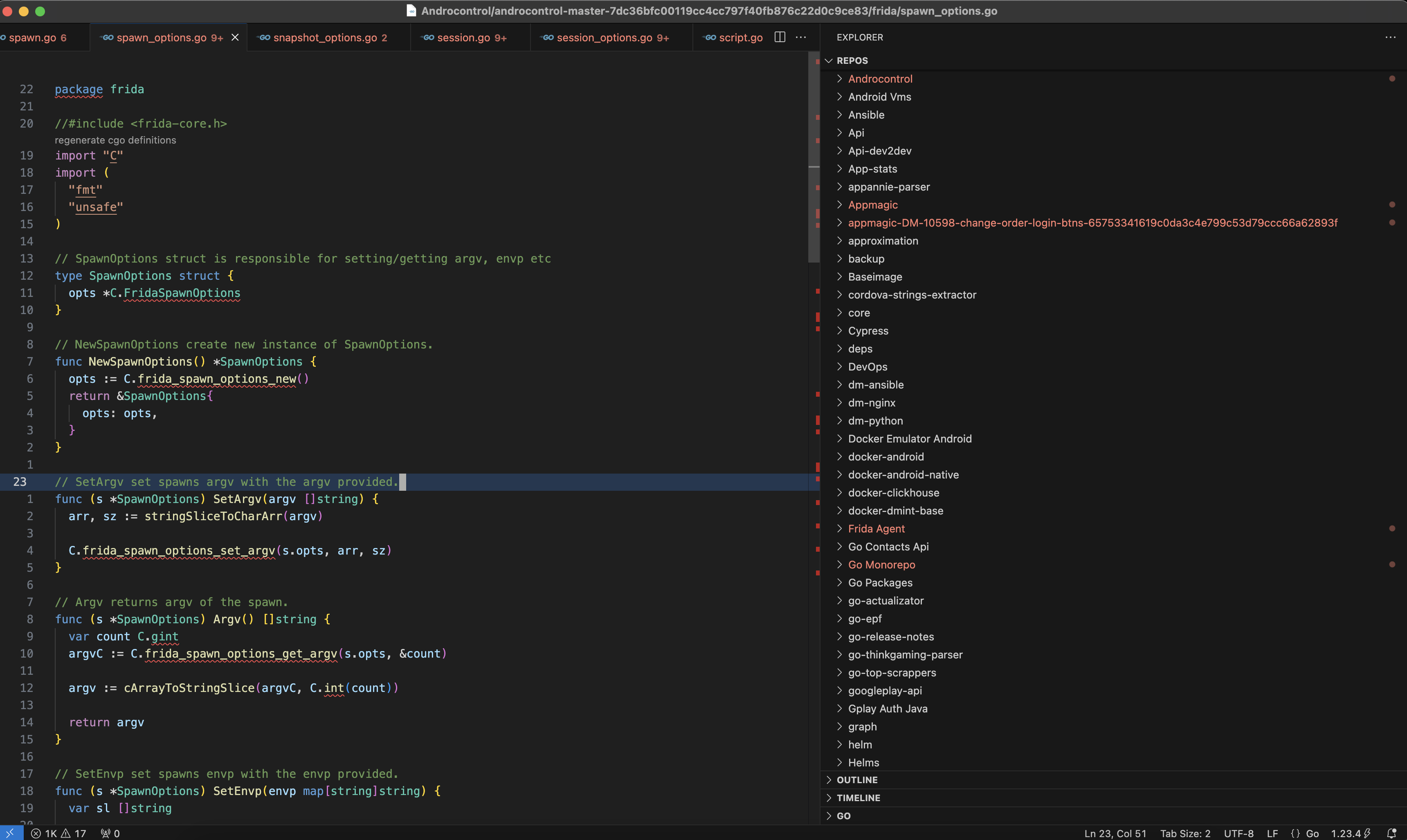This screenshot has height=840, width=1407.
Task: Open Explorer views and more actions ellipsis
Action: (1390, 37)
